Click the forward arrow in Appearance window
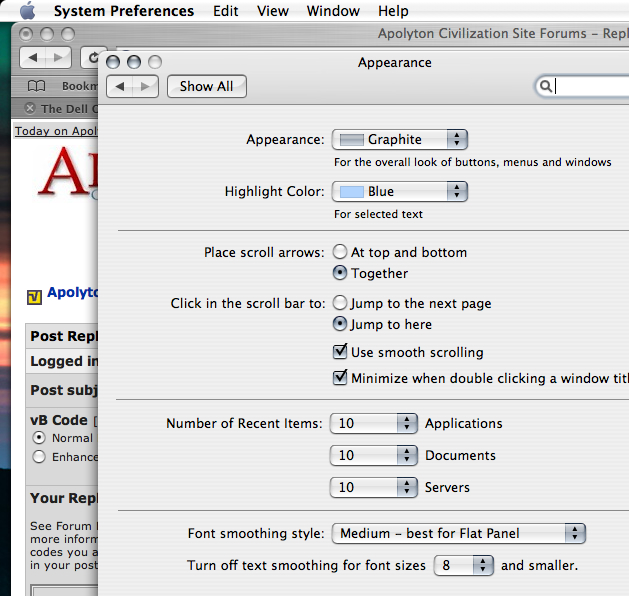 point(146,87)
